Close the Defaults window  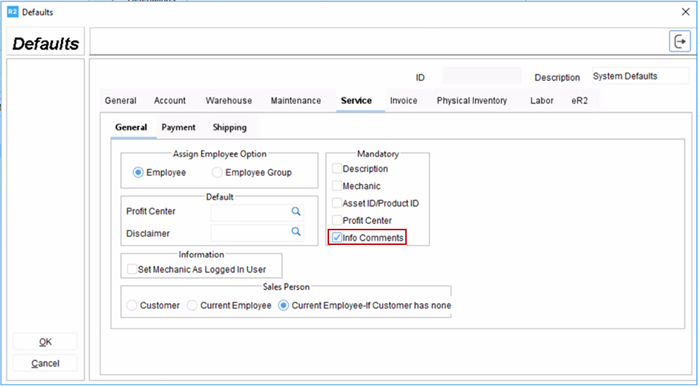click(686, 12)
